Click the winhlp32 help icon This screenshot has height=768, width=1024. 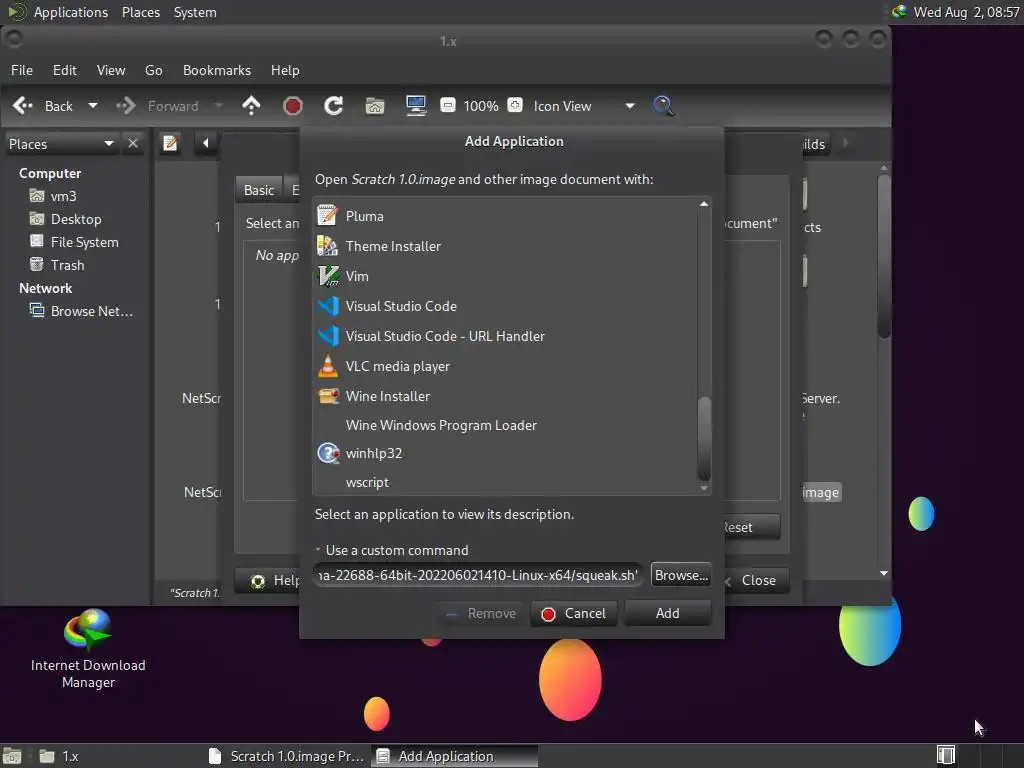(327, 453)
